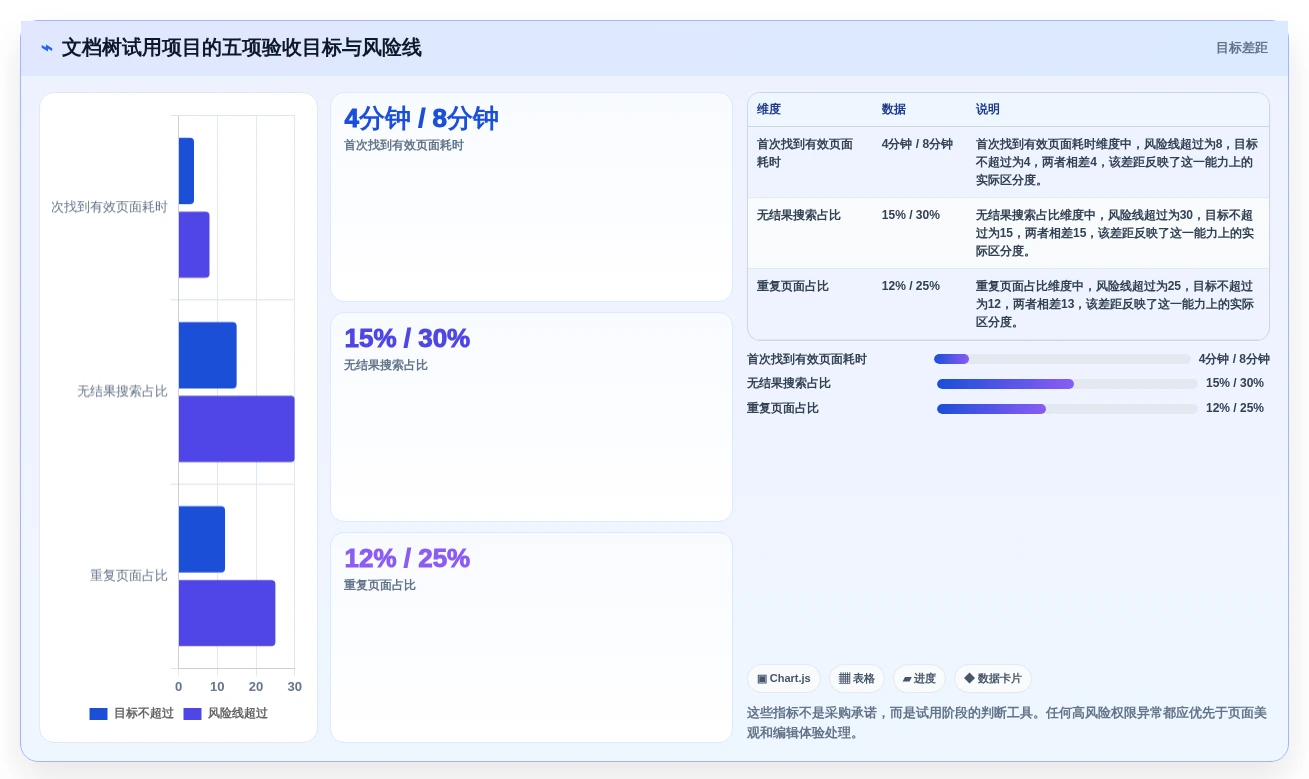Click the 12% / 25% progress value label
The height and width of the screenshot is (779, 1309).
point(1235,409)
